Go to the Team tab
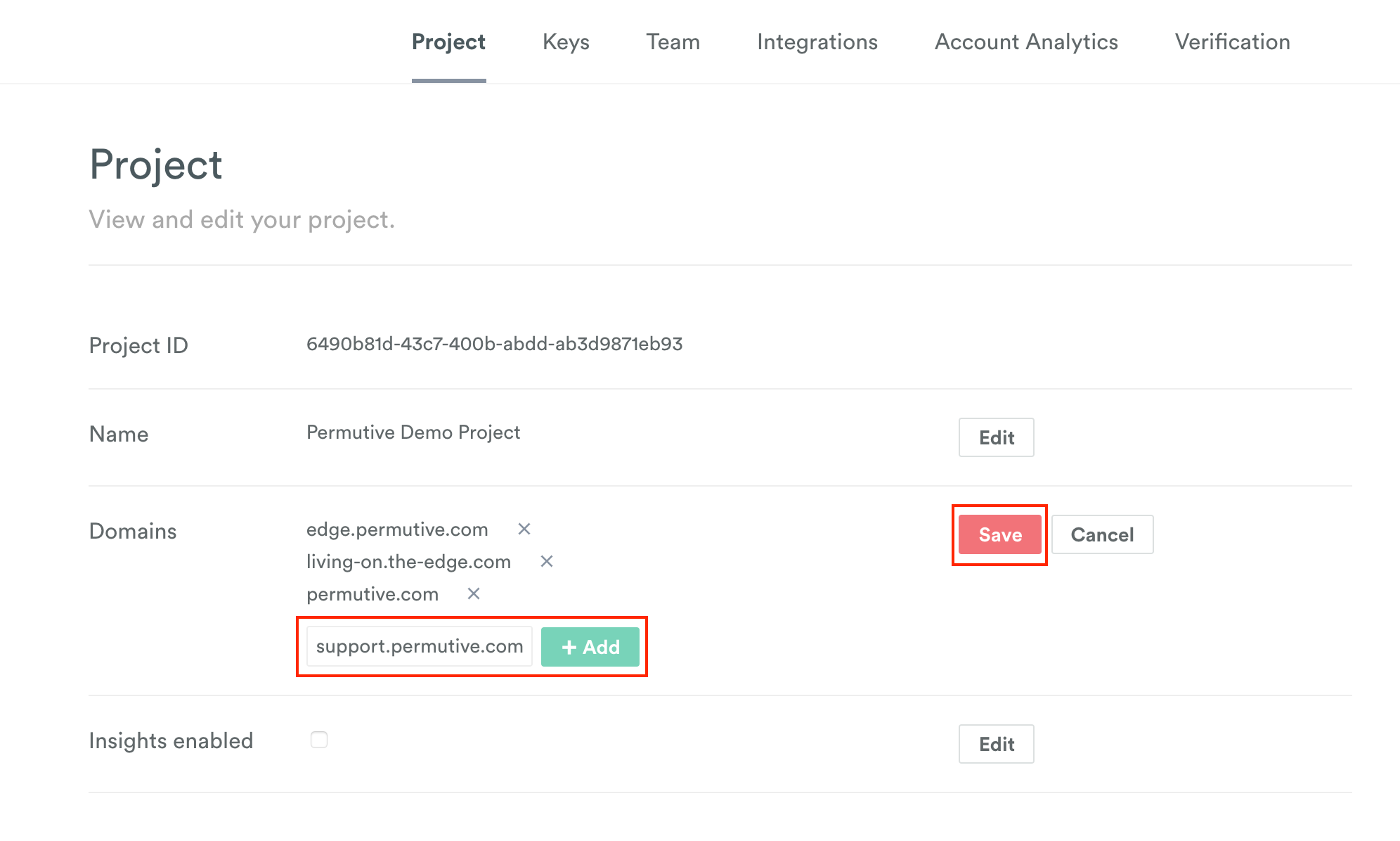The height and width of the screenshot is (841, 1400). coord(673,42)
